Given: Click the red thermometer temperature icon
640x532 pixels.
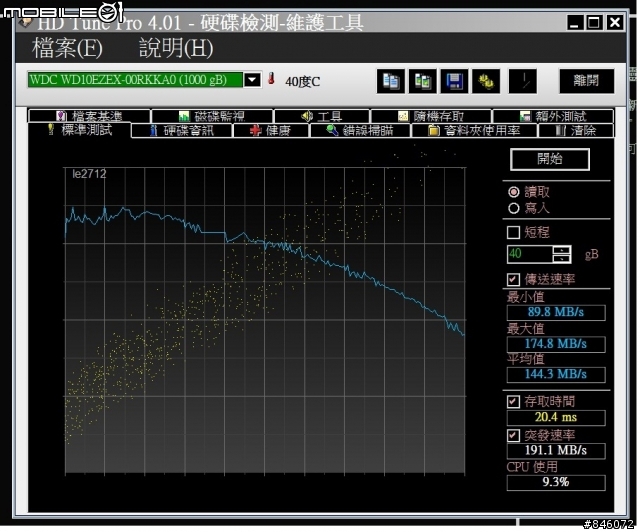Looking at the screenshot, I should point(271,79).
